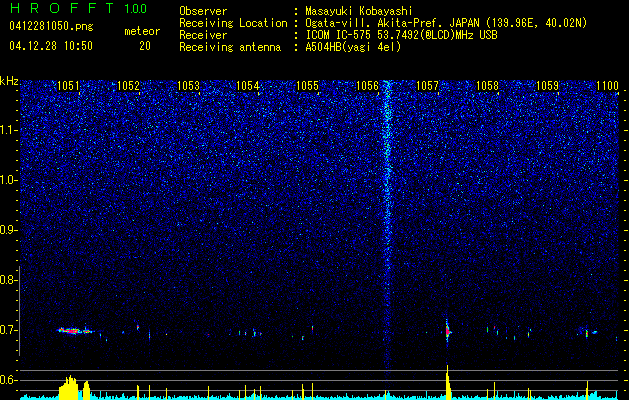
Task: Click the 1055 time marker
Action: [308, 86]
